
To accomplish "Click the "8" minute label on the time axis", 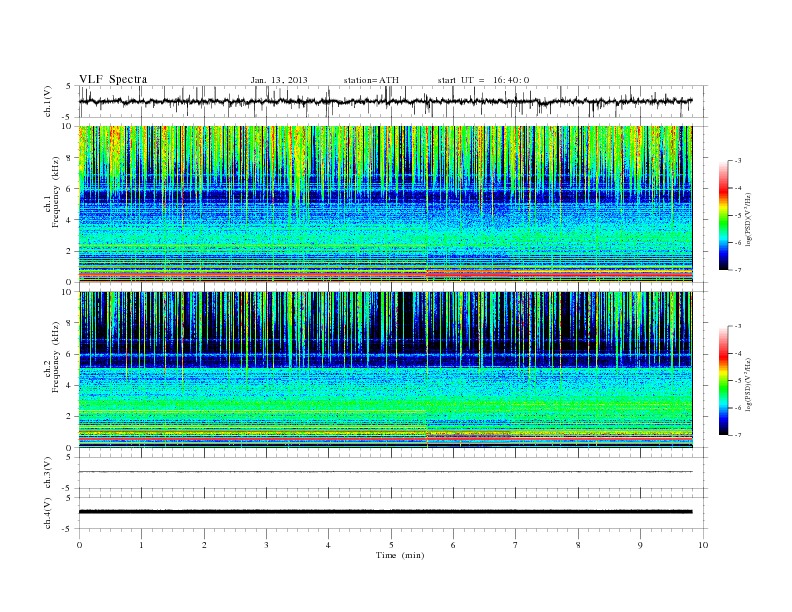I will point(578,545).
